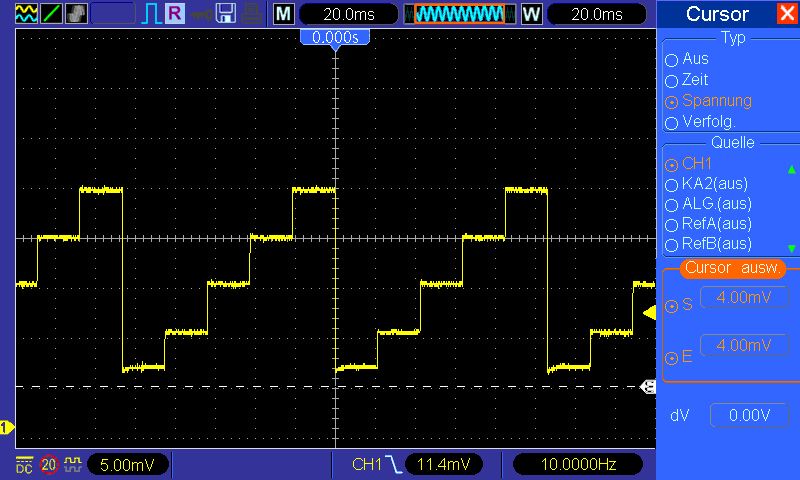Click the key lock icon

point(201,15)
